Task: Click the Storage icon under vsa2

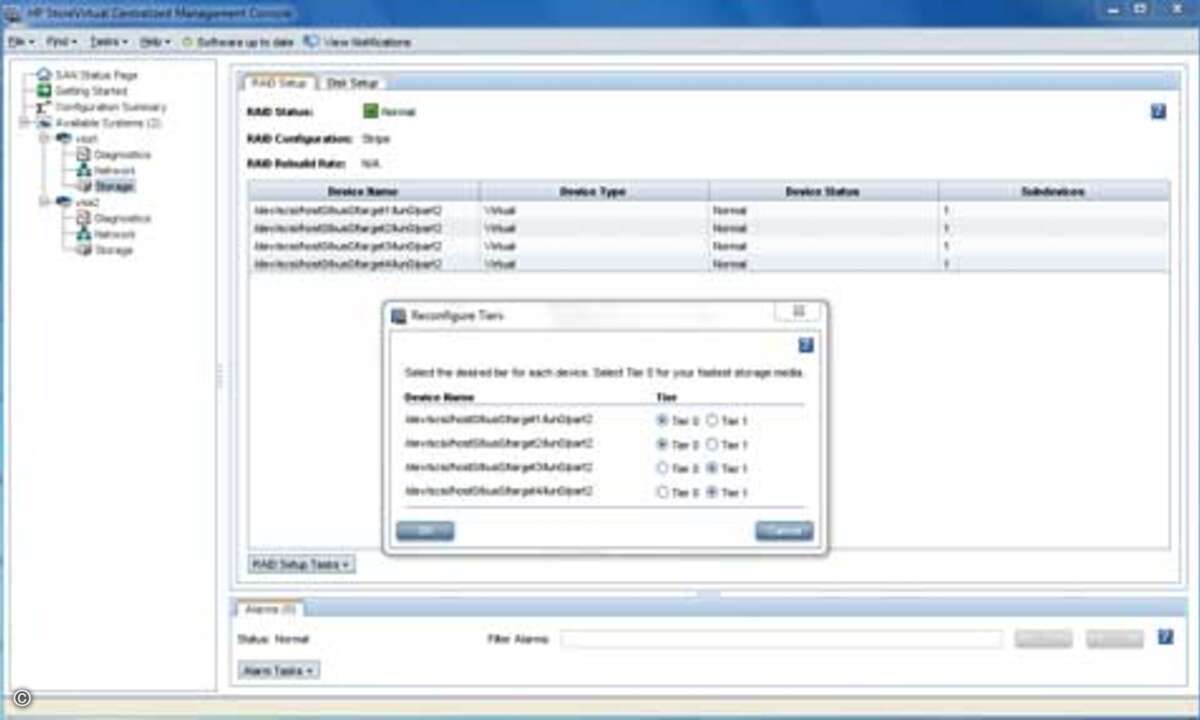Action: [84, 250]
